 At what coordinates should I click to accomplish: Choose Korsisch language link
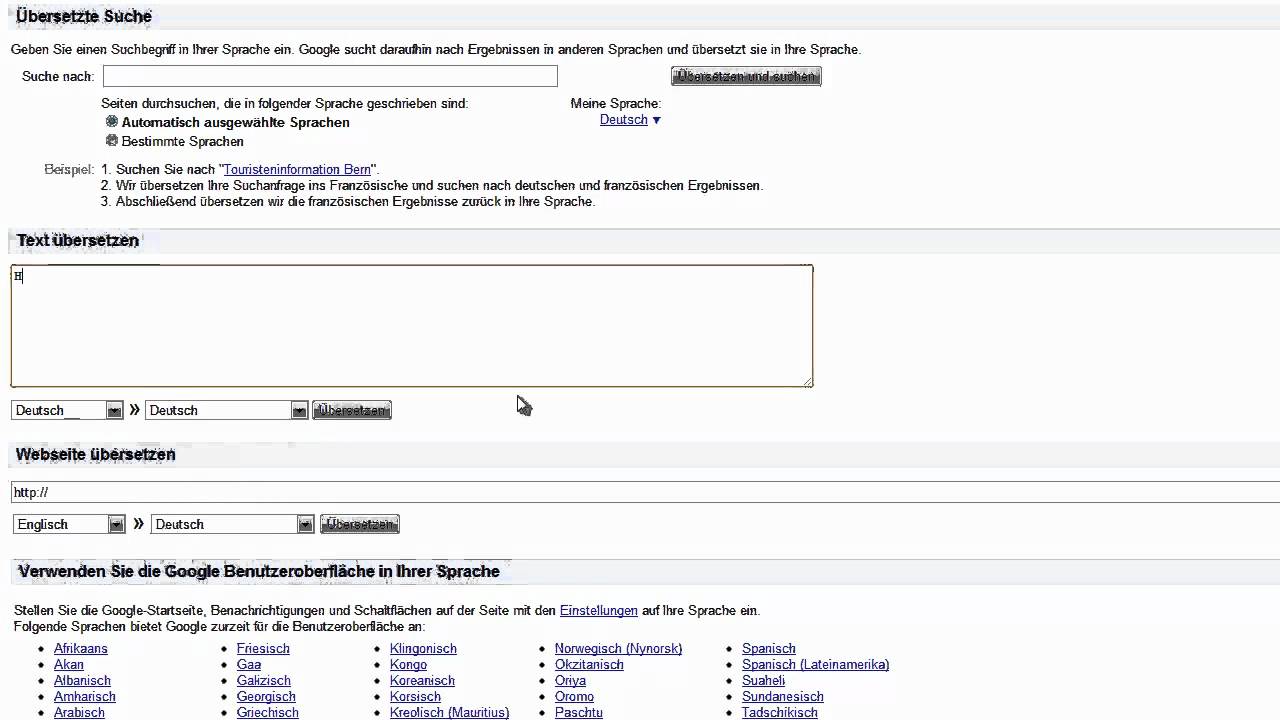click(x=415, y=696)
